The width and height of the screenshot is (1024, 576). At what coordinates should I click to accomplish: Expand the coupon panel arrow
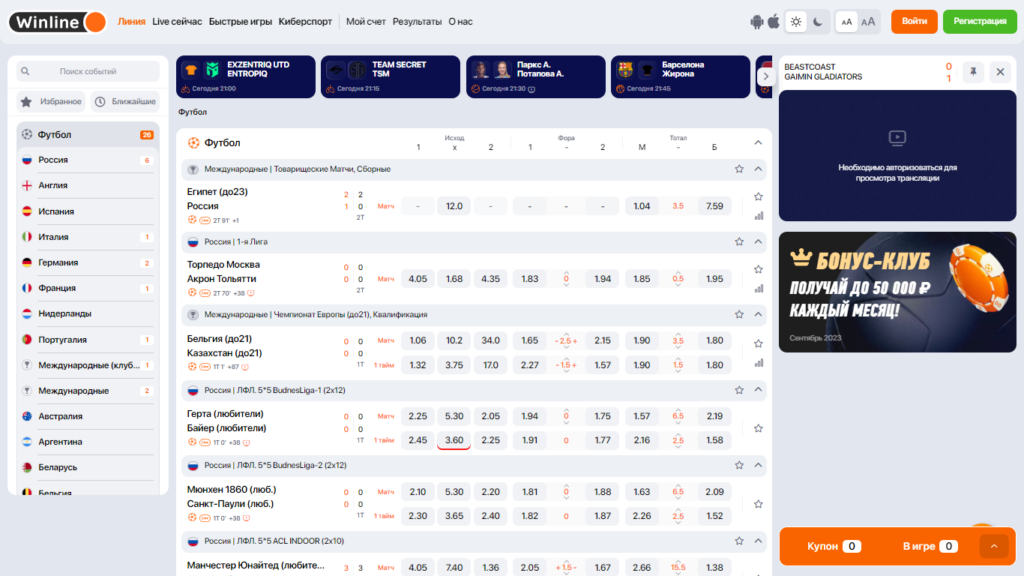994,546
